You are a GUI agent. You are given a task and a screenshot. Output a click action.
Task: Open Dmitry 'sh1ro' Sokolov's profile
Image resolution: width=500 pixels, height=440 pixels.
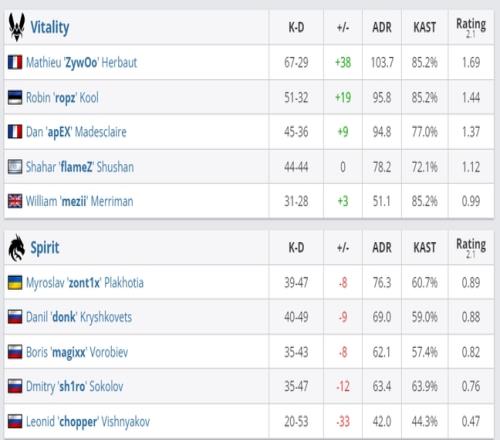(75, 386)
